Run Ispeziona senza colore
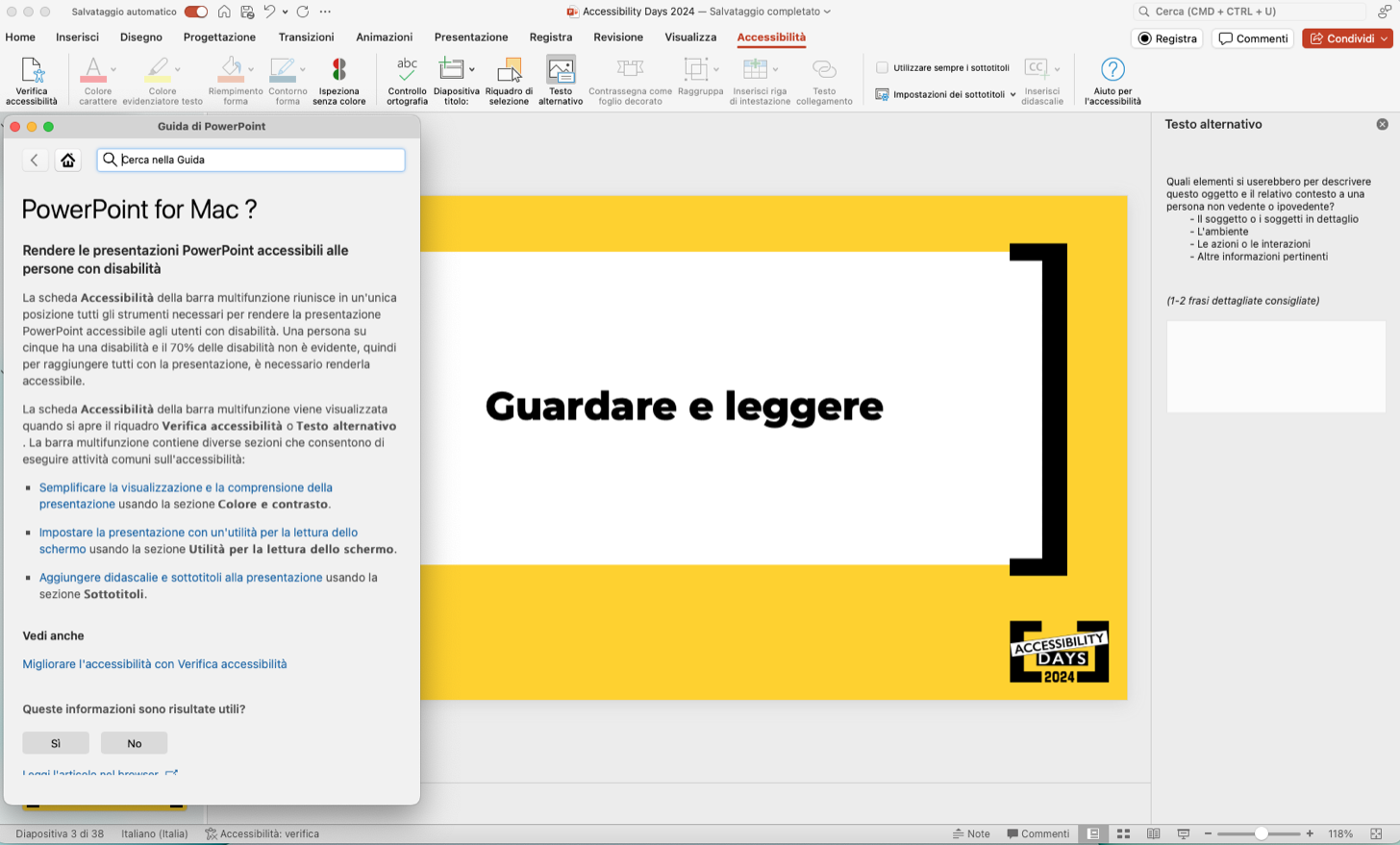 pyautogui.click(x=338, y=81)
